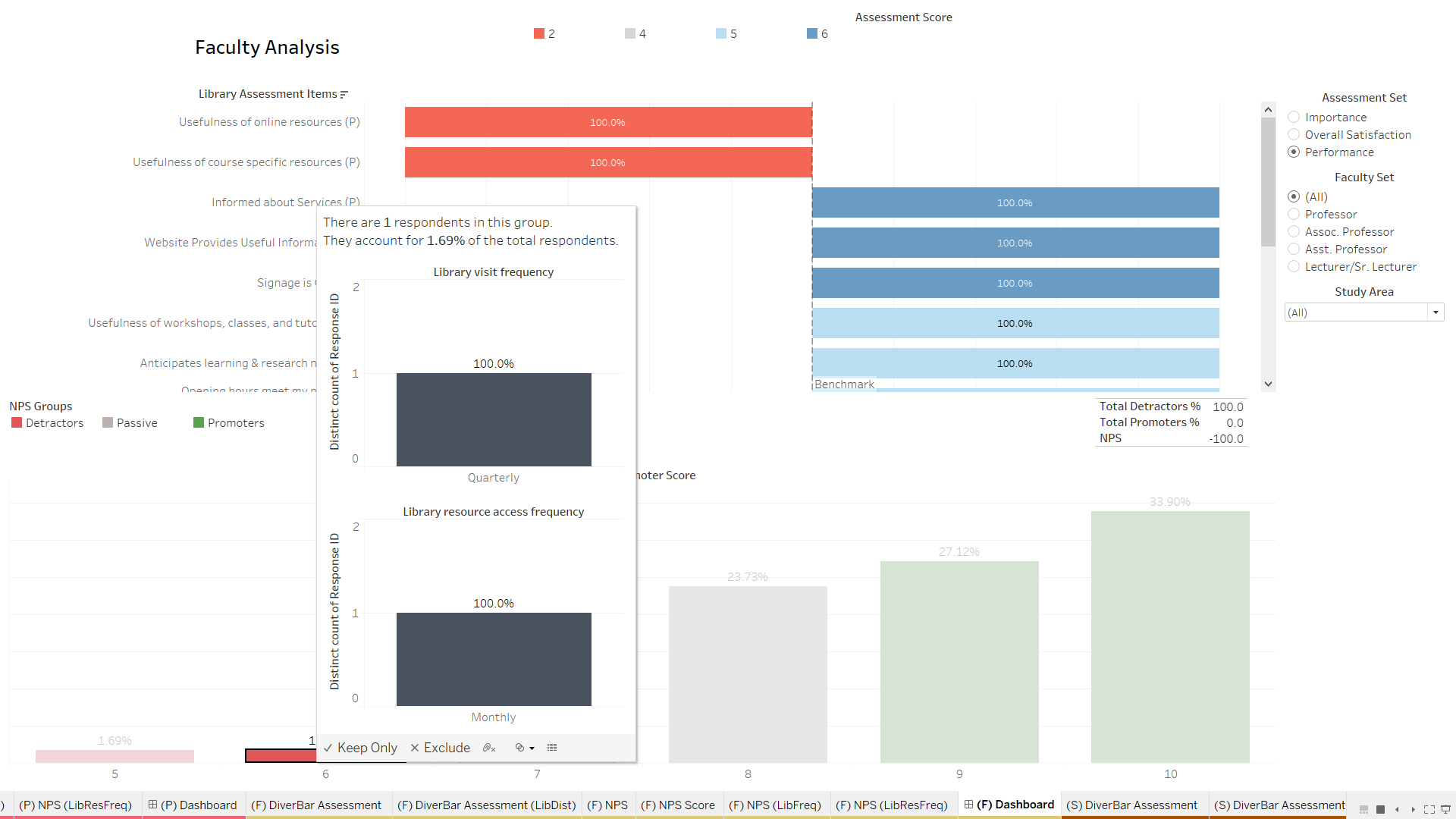This screenshot has width=1456, height=819.
Task: Click NPS score 5 bar at 1.69%
Action: point(115,756)
